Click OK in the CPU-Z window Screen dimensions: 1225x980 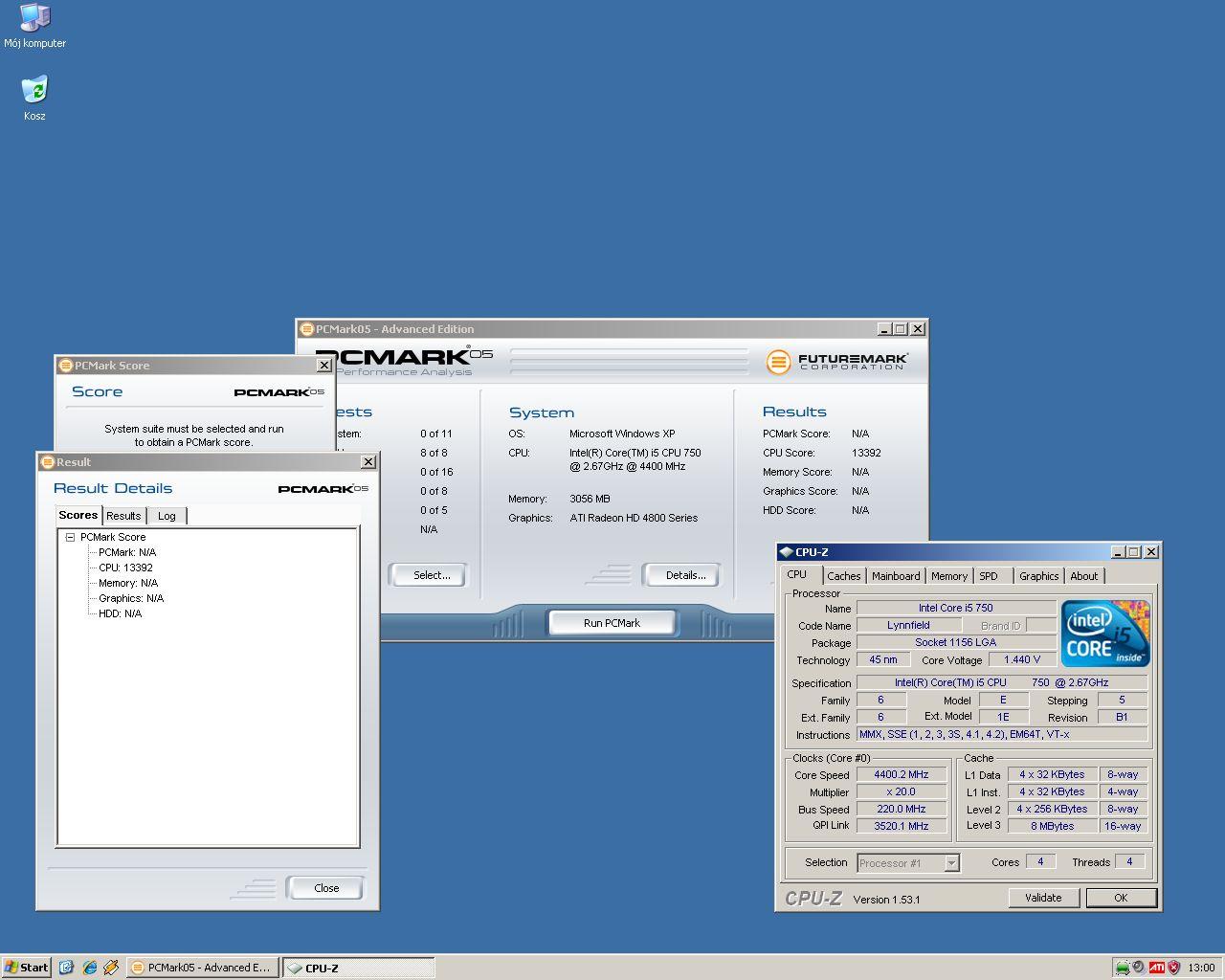[1121, 898]
